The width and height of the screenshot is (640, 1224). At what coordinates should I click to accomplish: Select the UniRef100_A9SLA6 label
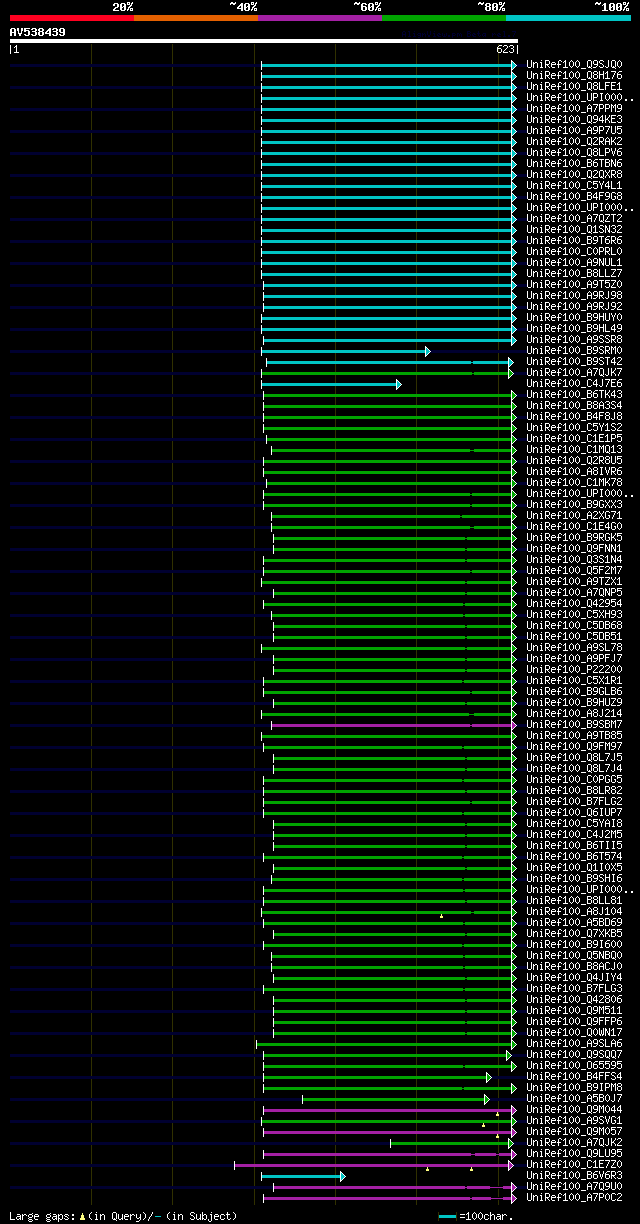click(x=574, y=1044)
